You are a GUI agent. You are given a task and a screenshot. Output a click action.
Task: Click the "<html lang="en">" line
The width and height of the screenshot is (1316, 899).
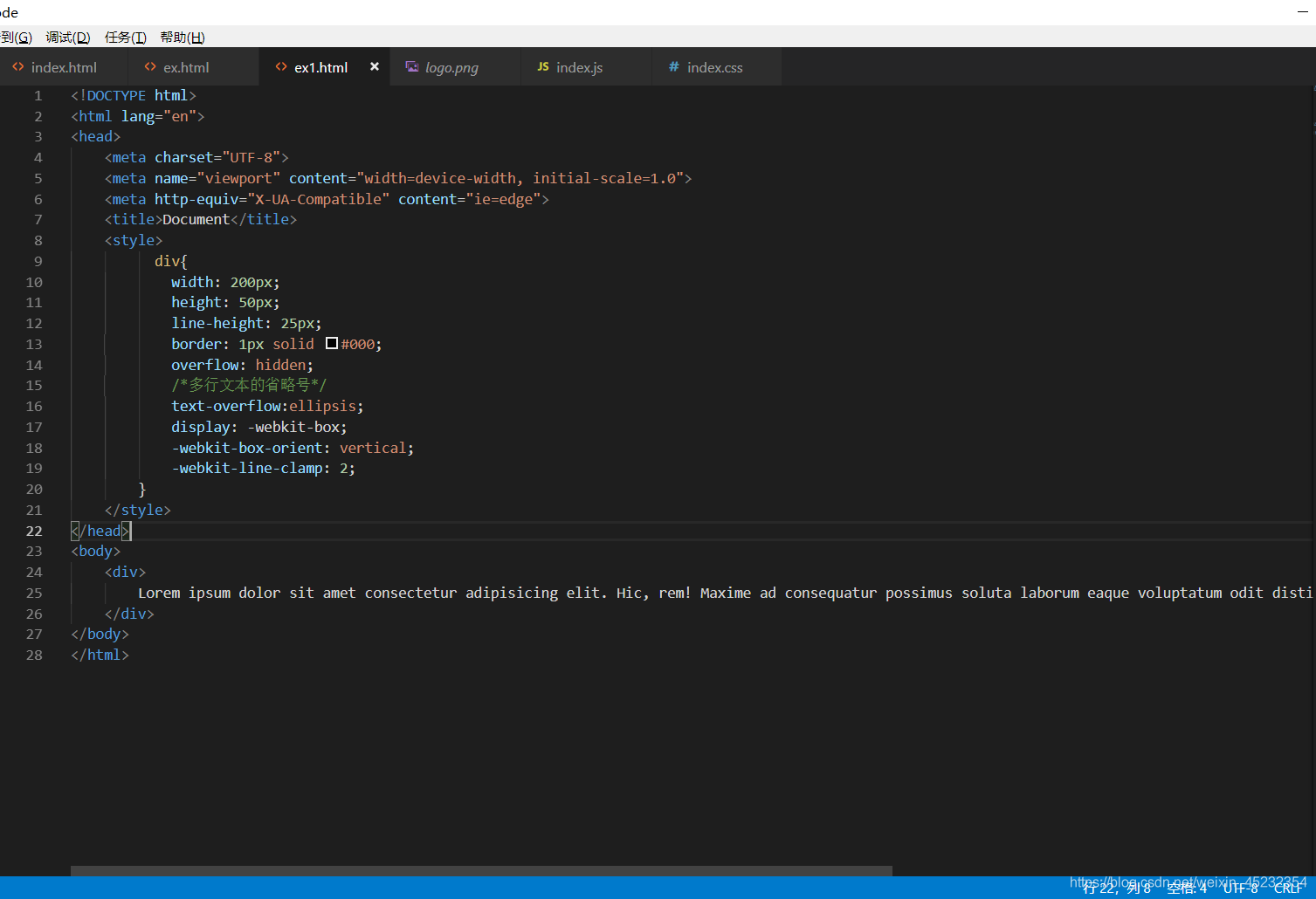(138, 116)
